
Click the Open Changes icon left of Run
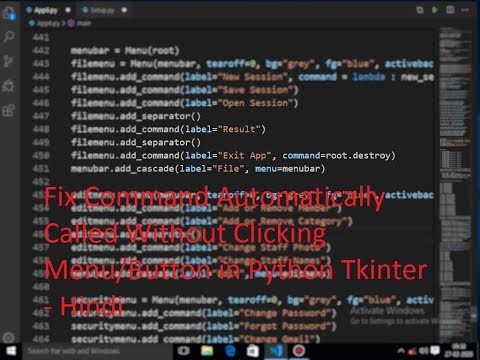tap(420, 10)
